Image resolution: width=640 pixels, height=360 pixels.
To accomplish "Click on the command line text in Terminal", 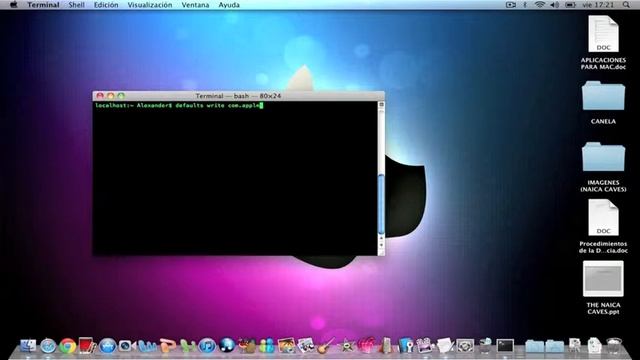I will point(179,105).
